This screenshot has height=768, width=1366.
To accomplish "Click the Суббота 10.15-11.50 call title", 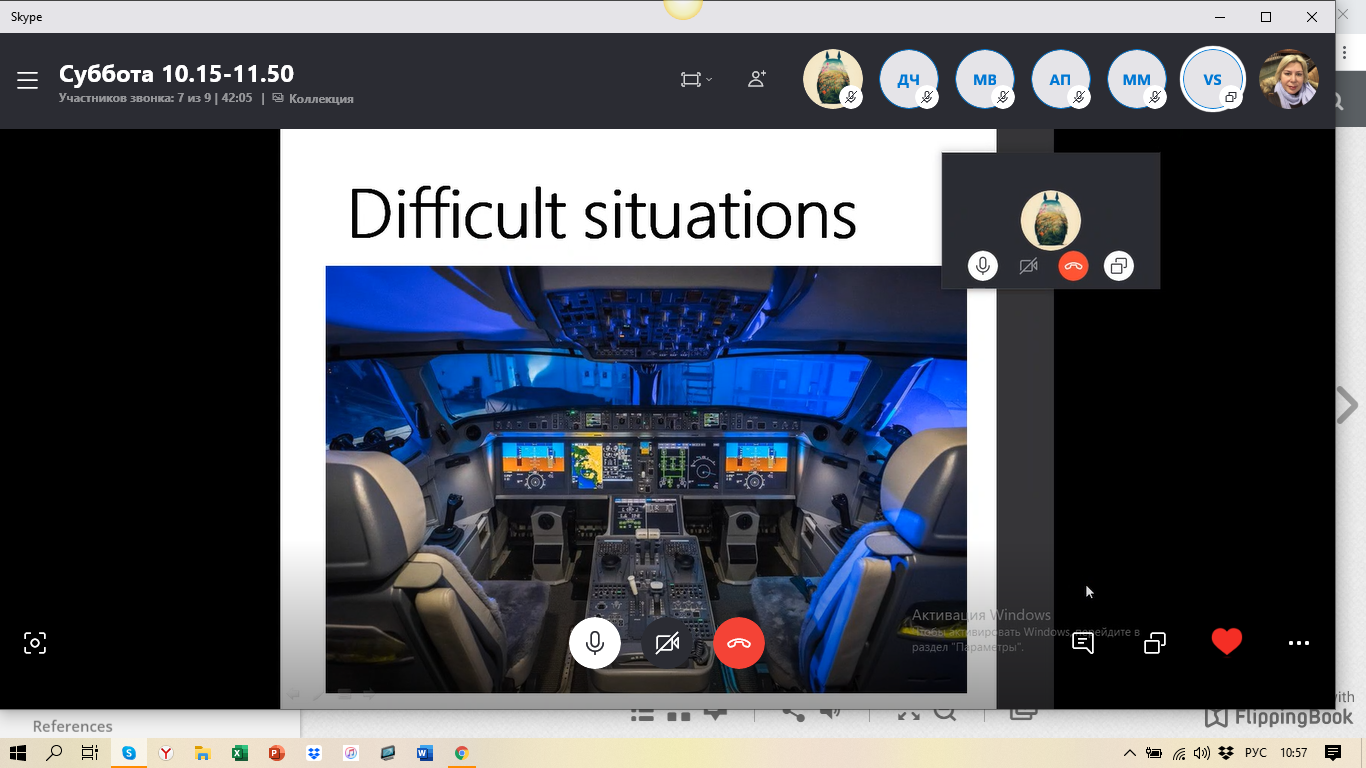I will coord(176,74).
